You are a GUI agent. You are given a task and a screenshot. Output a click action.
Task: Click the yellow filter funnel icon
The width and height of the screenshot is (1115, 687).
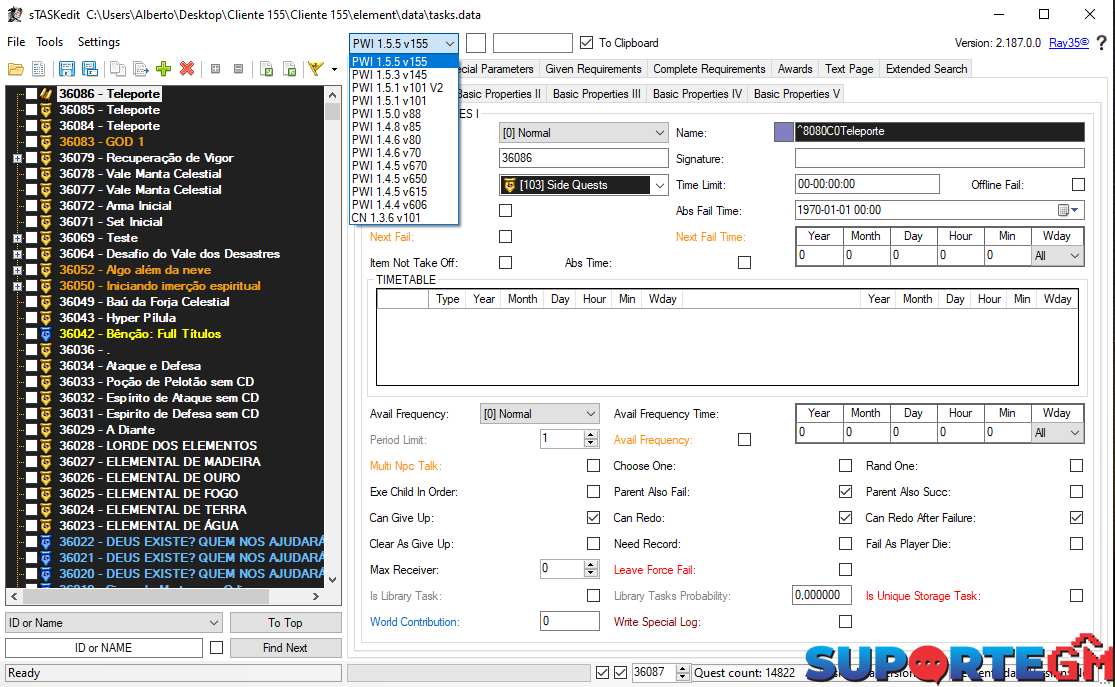(316, 69)
